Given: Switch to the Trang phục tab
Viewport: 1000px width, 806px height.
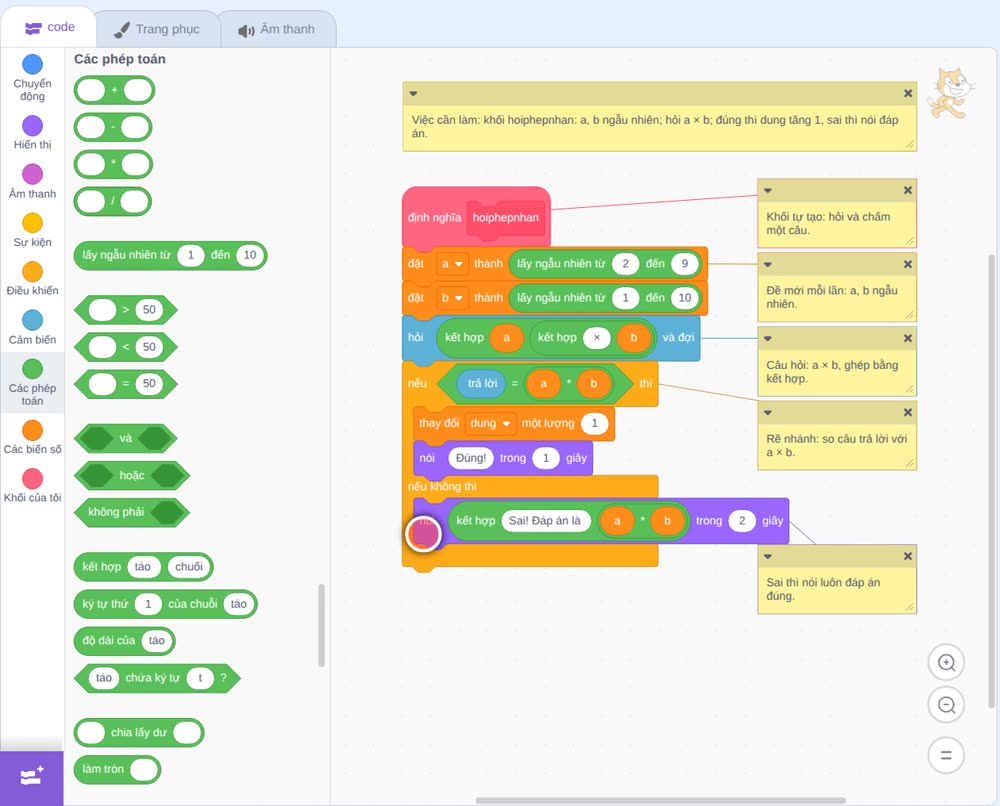Looking at the screenshot, I should pos(158,29).
